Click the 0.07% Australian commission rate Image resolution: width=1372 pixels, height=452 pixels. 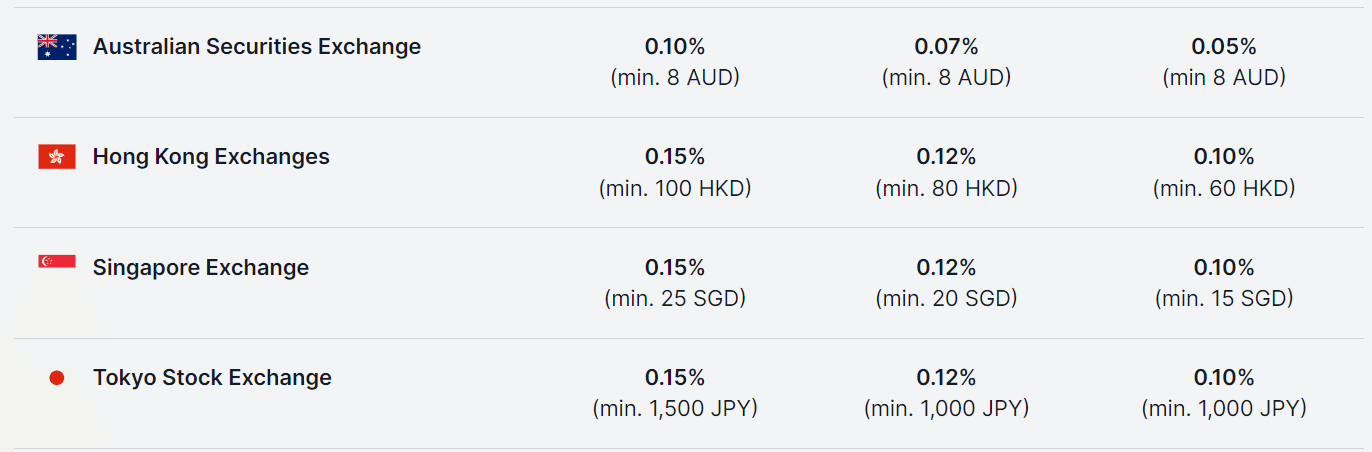(x=946, y=46)
